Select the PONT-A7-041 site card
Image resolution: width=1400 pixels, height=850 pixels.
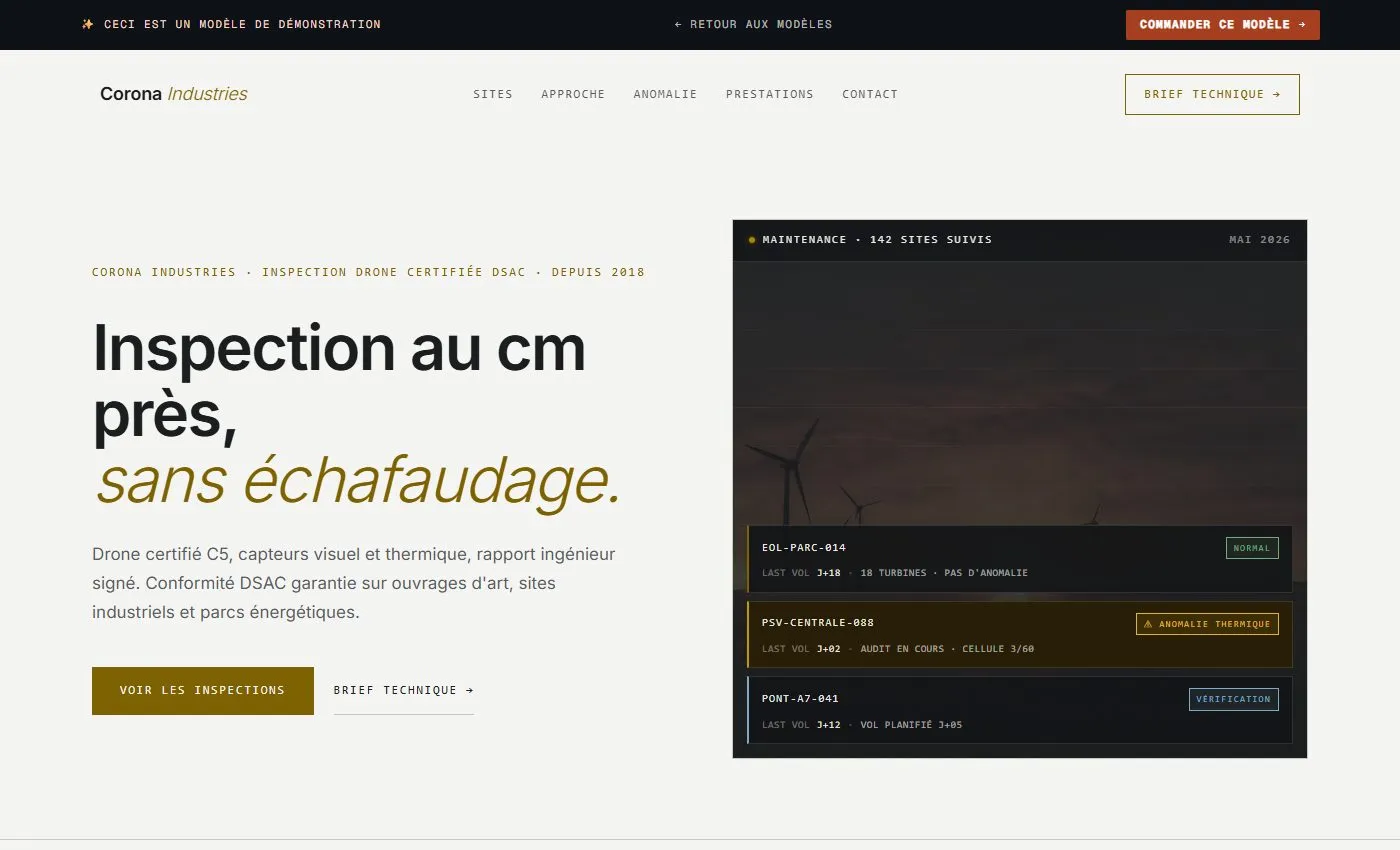pyautogui.click(x=1020, y=710)
